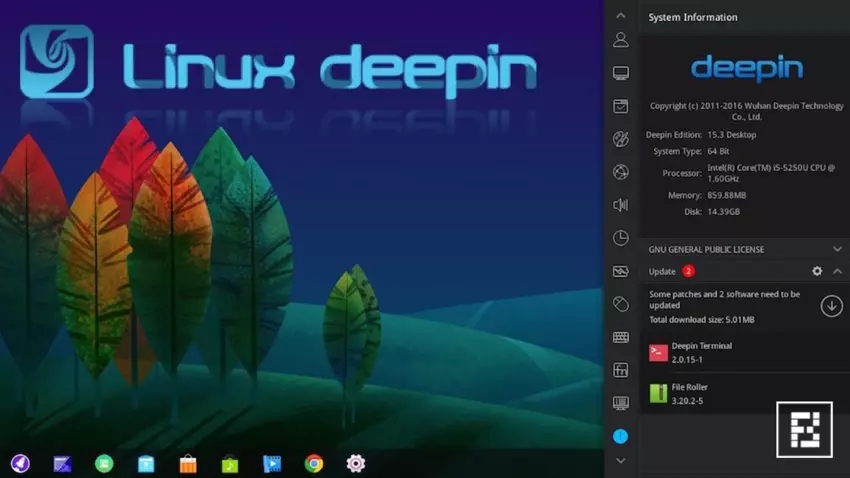Open Keyboard settings in sidebar
850x478 pixels.
pos(621,337)
